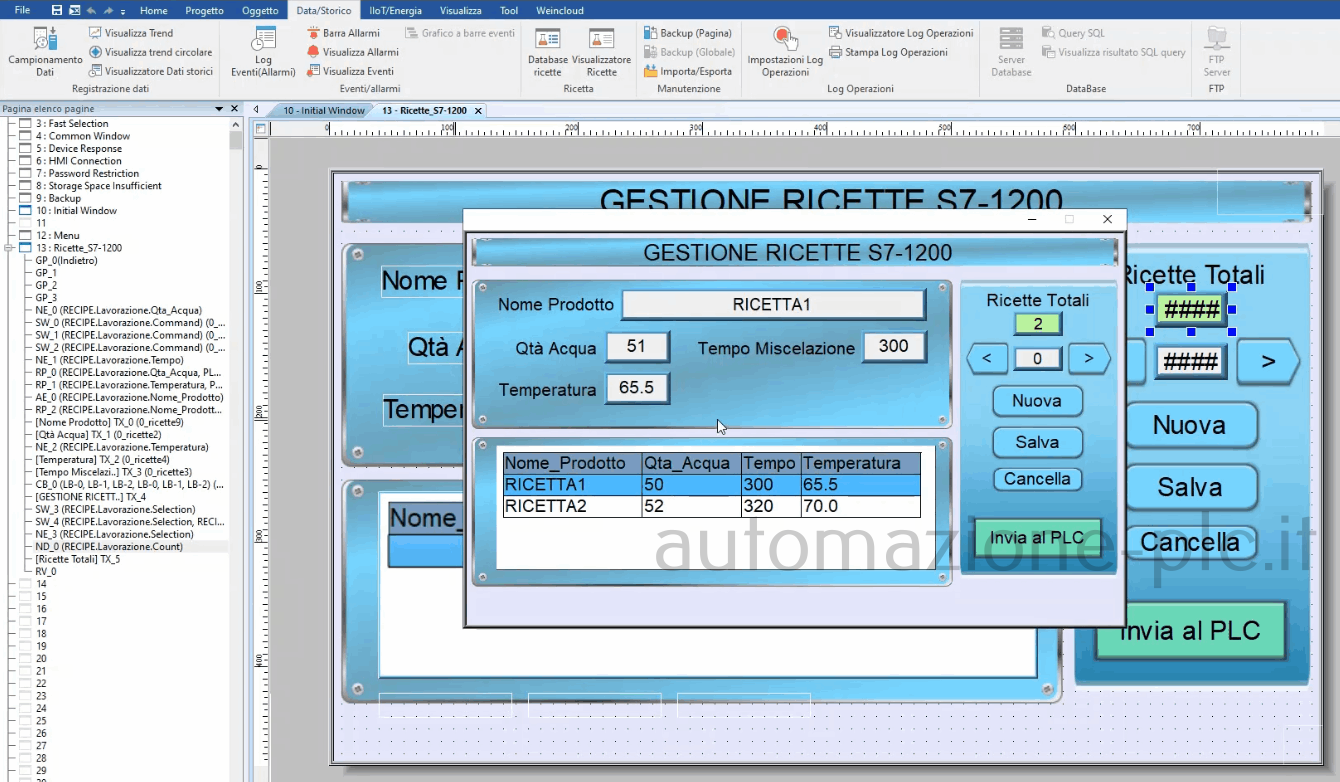1340x782 pixels.
Task: Select GP_0(Indietro) in page tree
Action: point(66,260)
